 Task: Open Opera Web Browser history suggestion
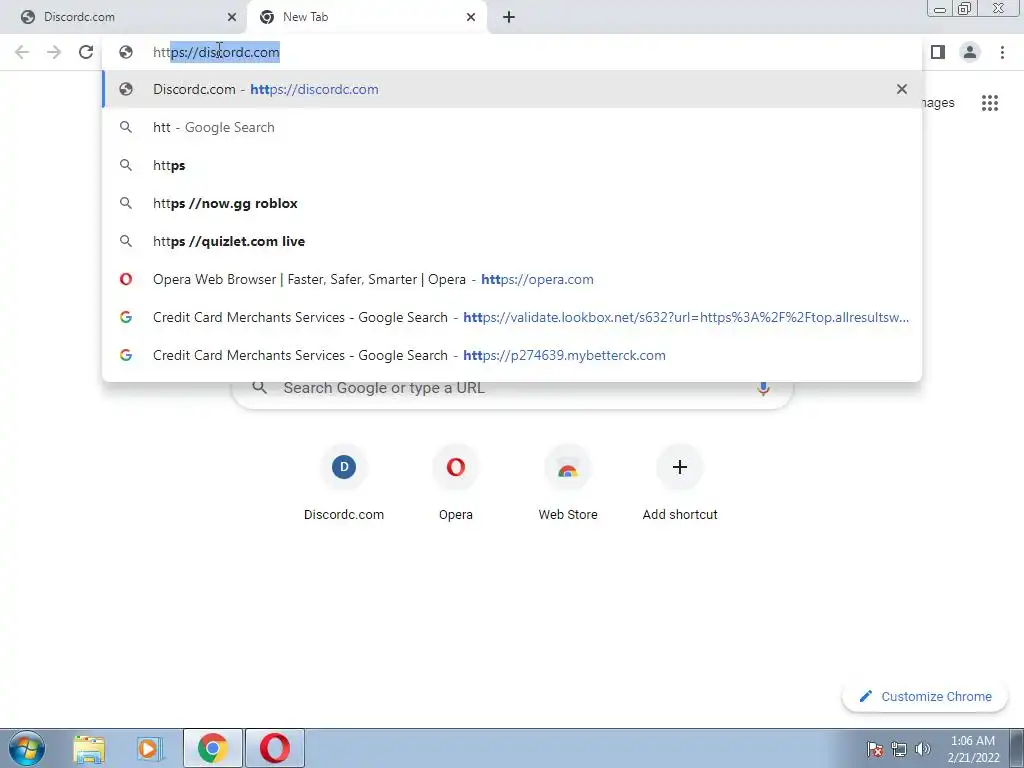click(x=512, y=280)
